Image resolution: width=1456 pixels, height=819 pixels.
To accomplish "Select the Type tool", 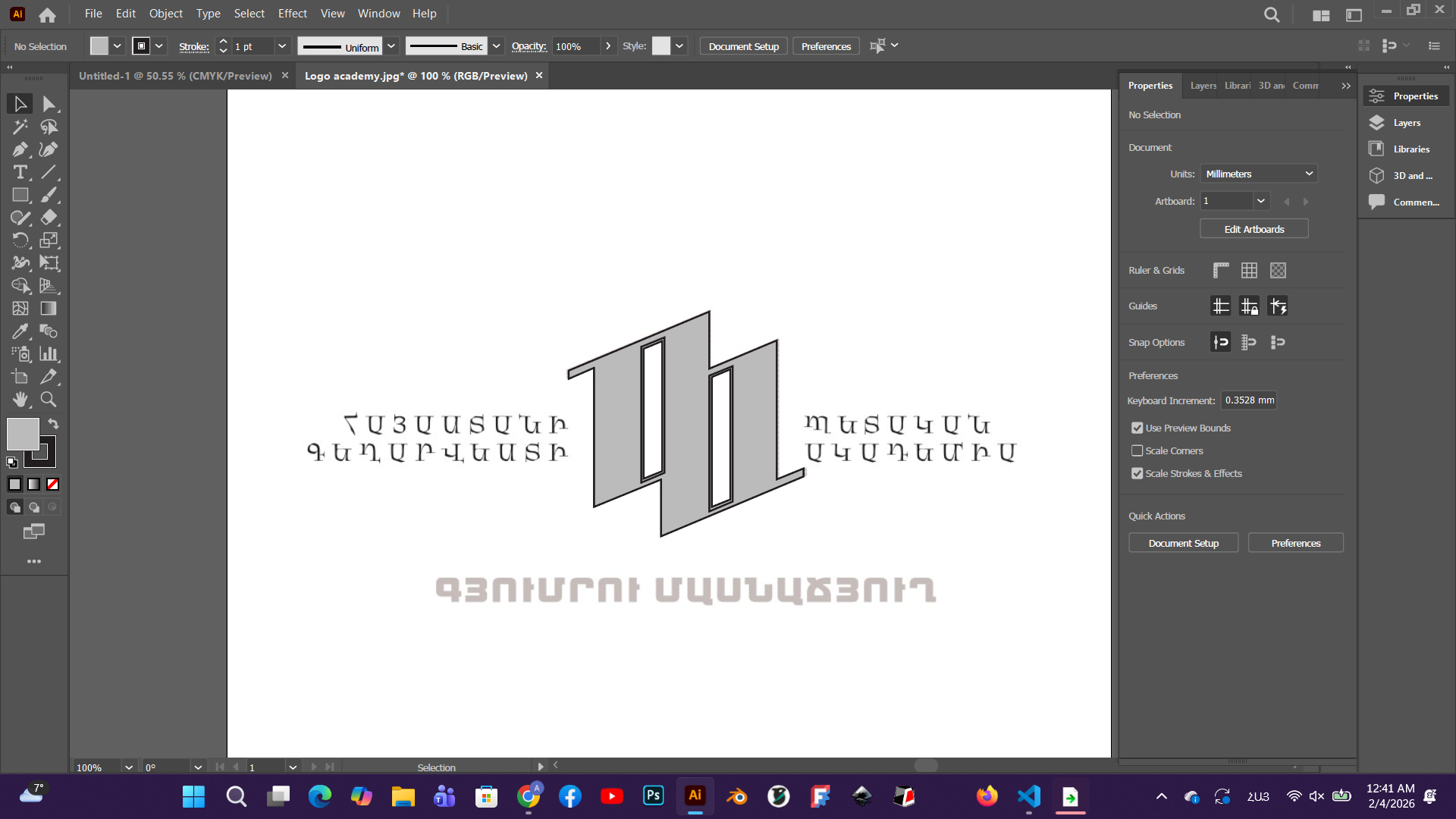I will 20,172.
